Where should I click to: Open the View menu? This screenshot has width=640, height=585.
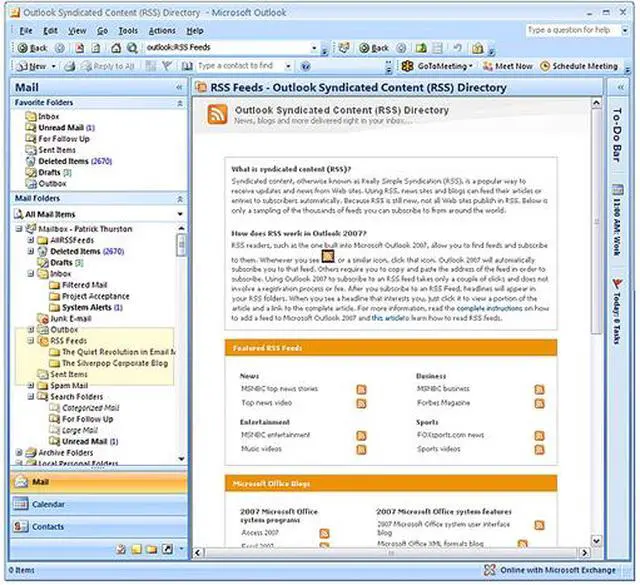click(x=77, y=31)
